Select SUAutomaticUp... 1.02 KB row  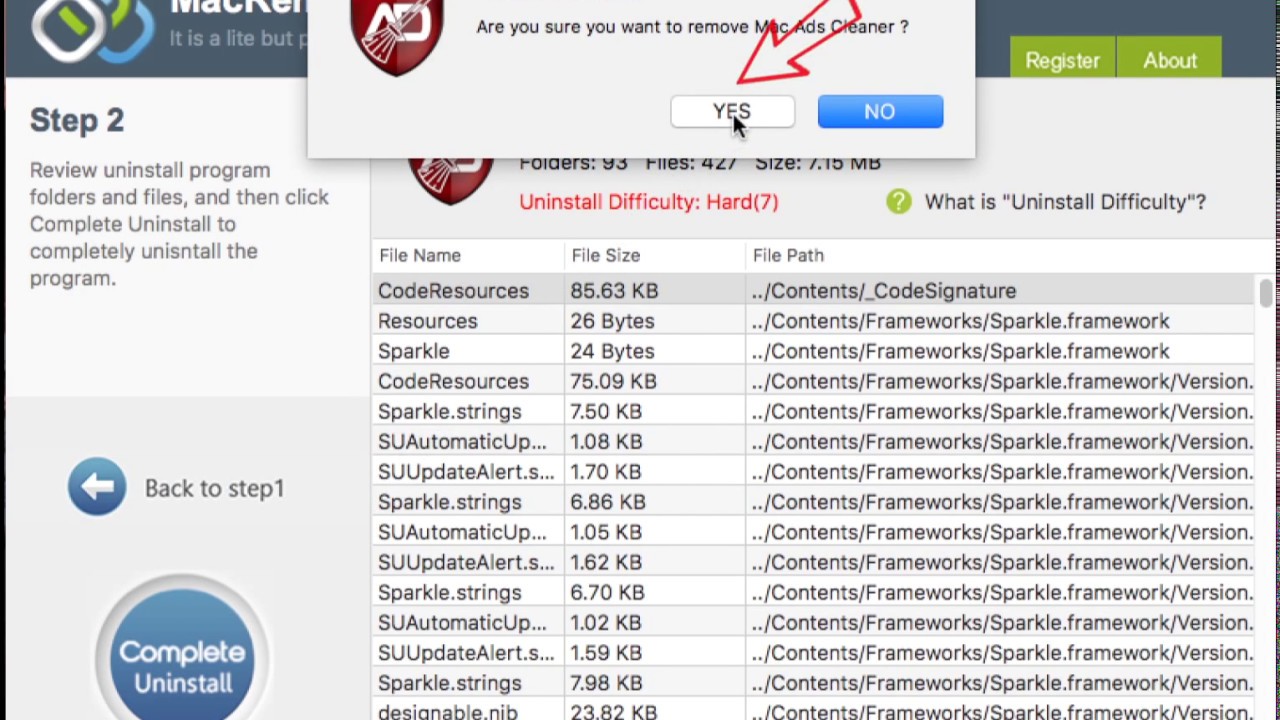coord(815,623)
